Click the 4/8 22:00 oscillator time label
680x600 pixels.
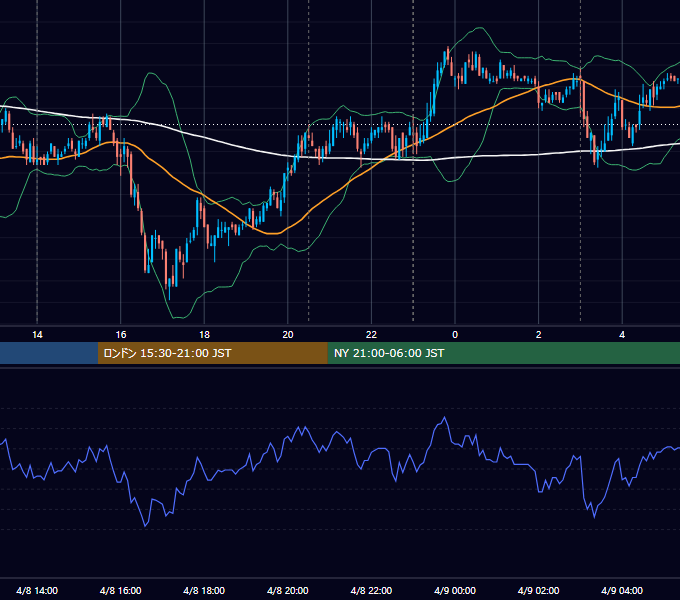371,590
